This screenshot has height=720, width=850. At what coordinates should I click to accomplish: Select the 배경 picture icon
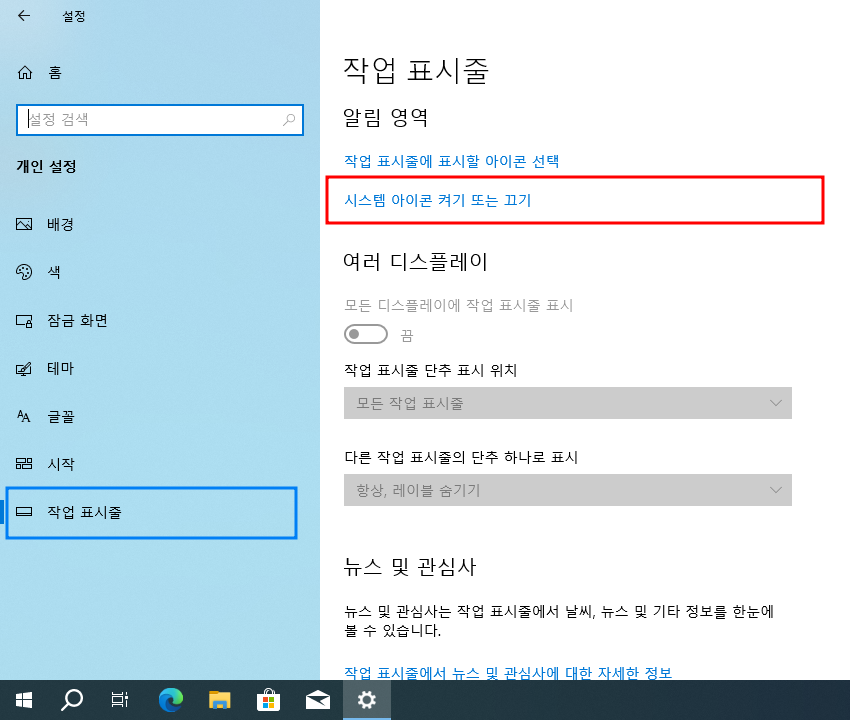pos(24,224)
